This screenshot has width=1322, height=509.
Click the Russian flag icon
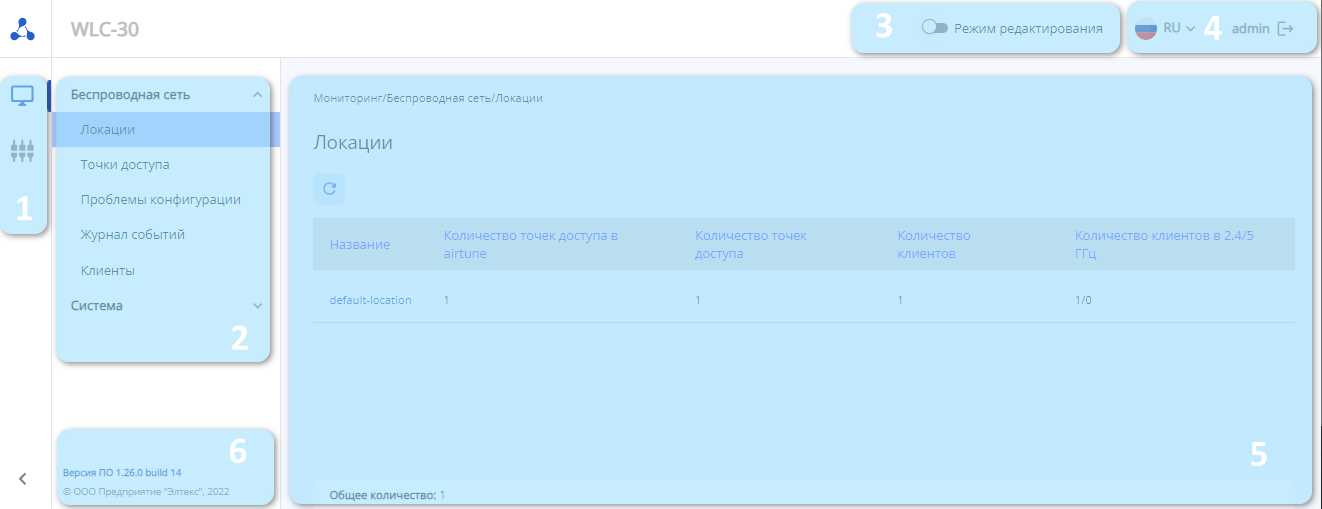pyautogui.click(x=1146, y=29)
